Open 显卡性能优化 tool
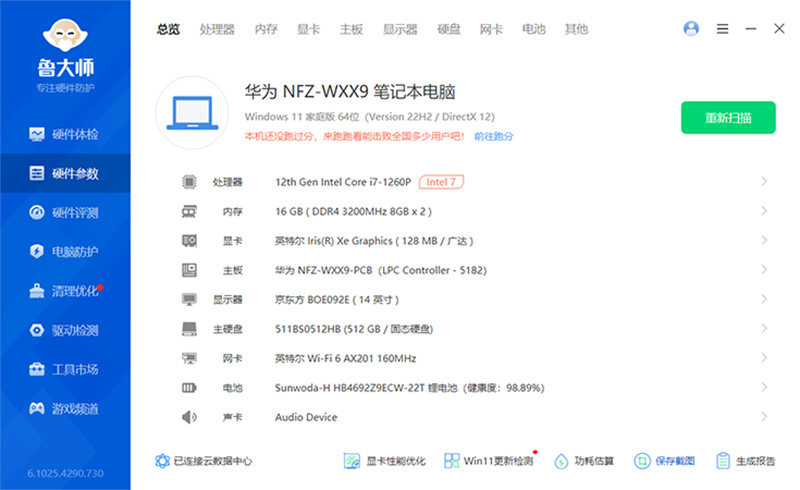The image size is (800, 490). 385,461
